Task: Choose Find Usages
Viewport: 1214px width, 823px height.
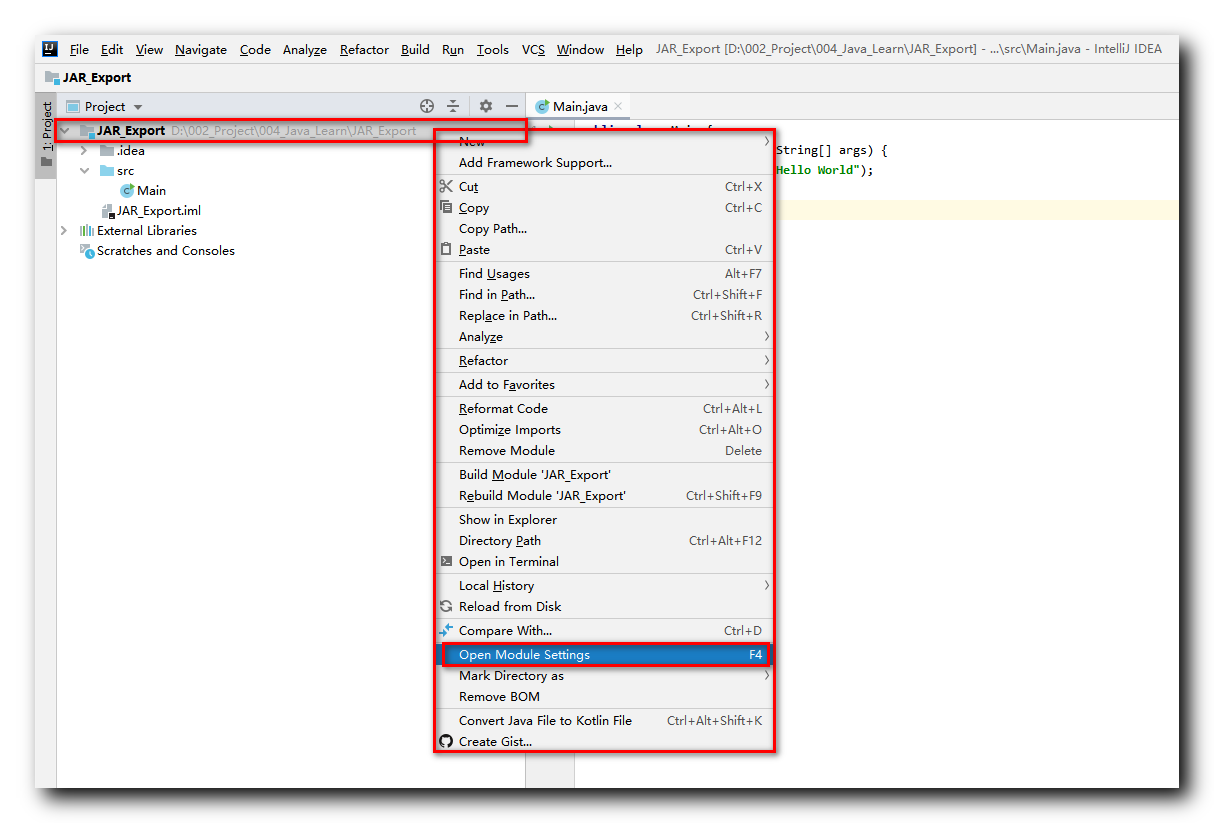Action: [x=604, y=273]
